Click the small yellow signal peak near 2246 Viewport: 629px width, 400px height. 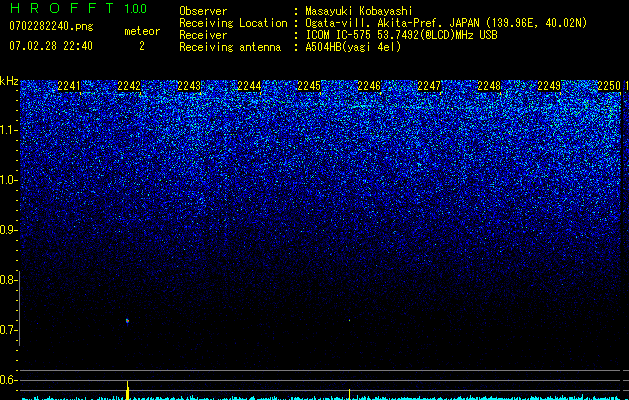click(x=349, y=394)
